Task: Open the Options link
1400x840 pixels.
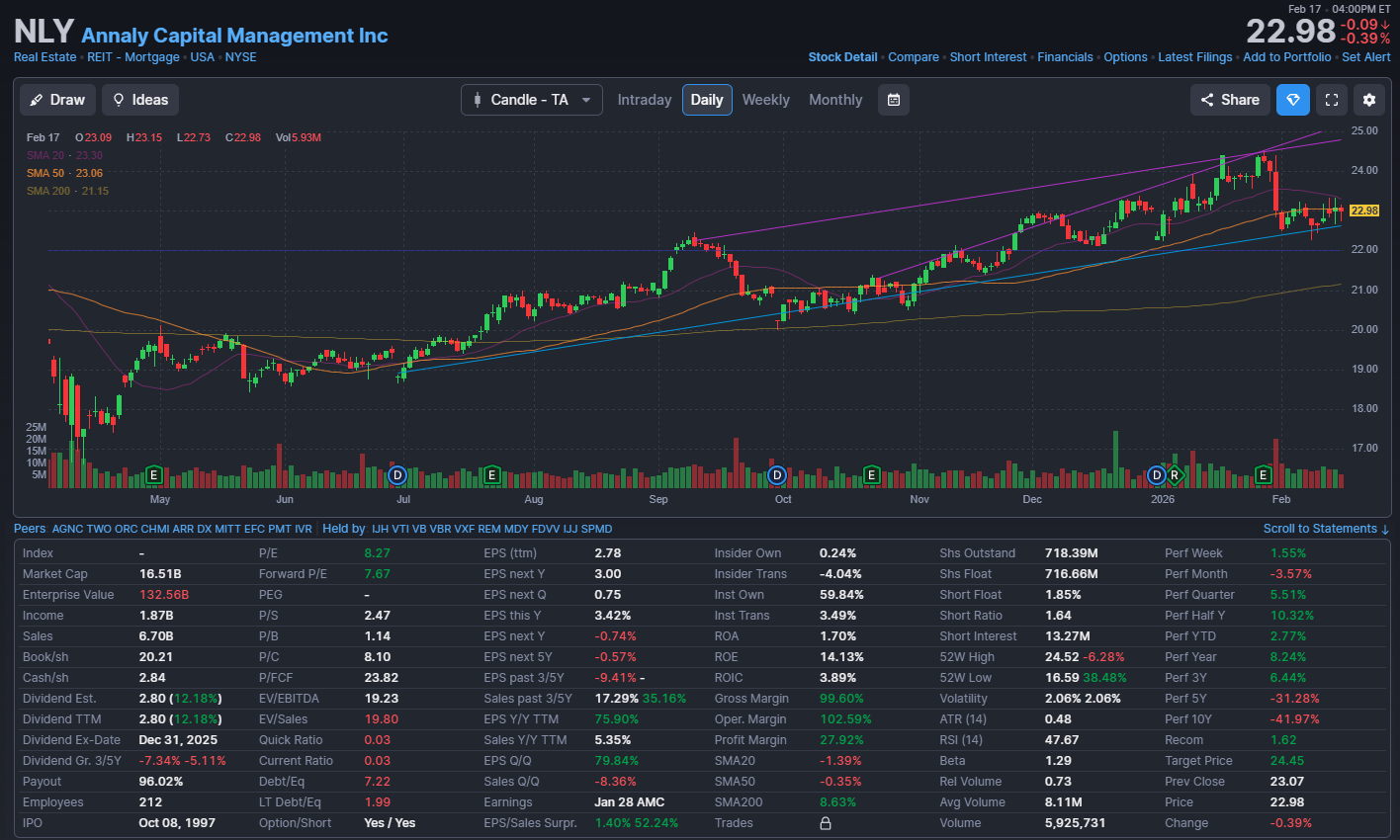Action: 1126,57
